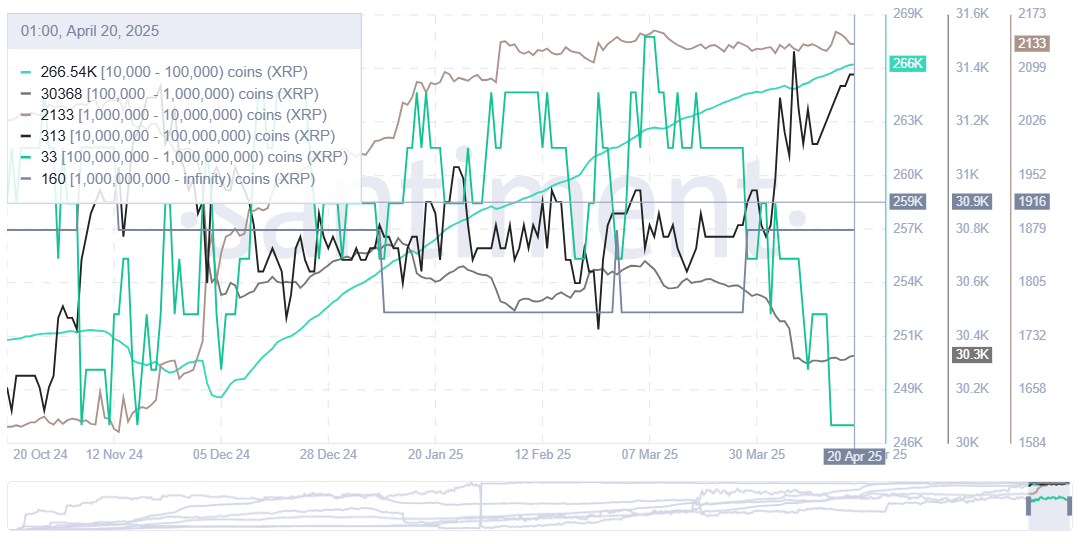Click the tooltip header 01:00, April 20, 2025
The width and height of the screenshot is (1085, 544).
pos(90,31)
